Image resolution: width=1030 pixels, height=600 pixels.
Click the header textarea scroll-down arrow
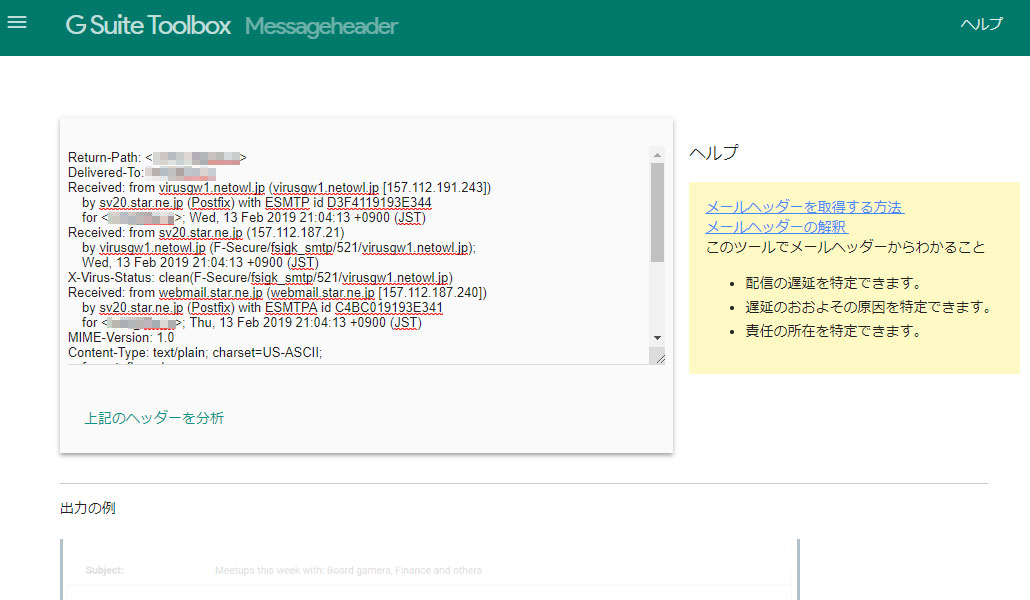(657, 338)
